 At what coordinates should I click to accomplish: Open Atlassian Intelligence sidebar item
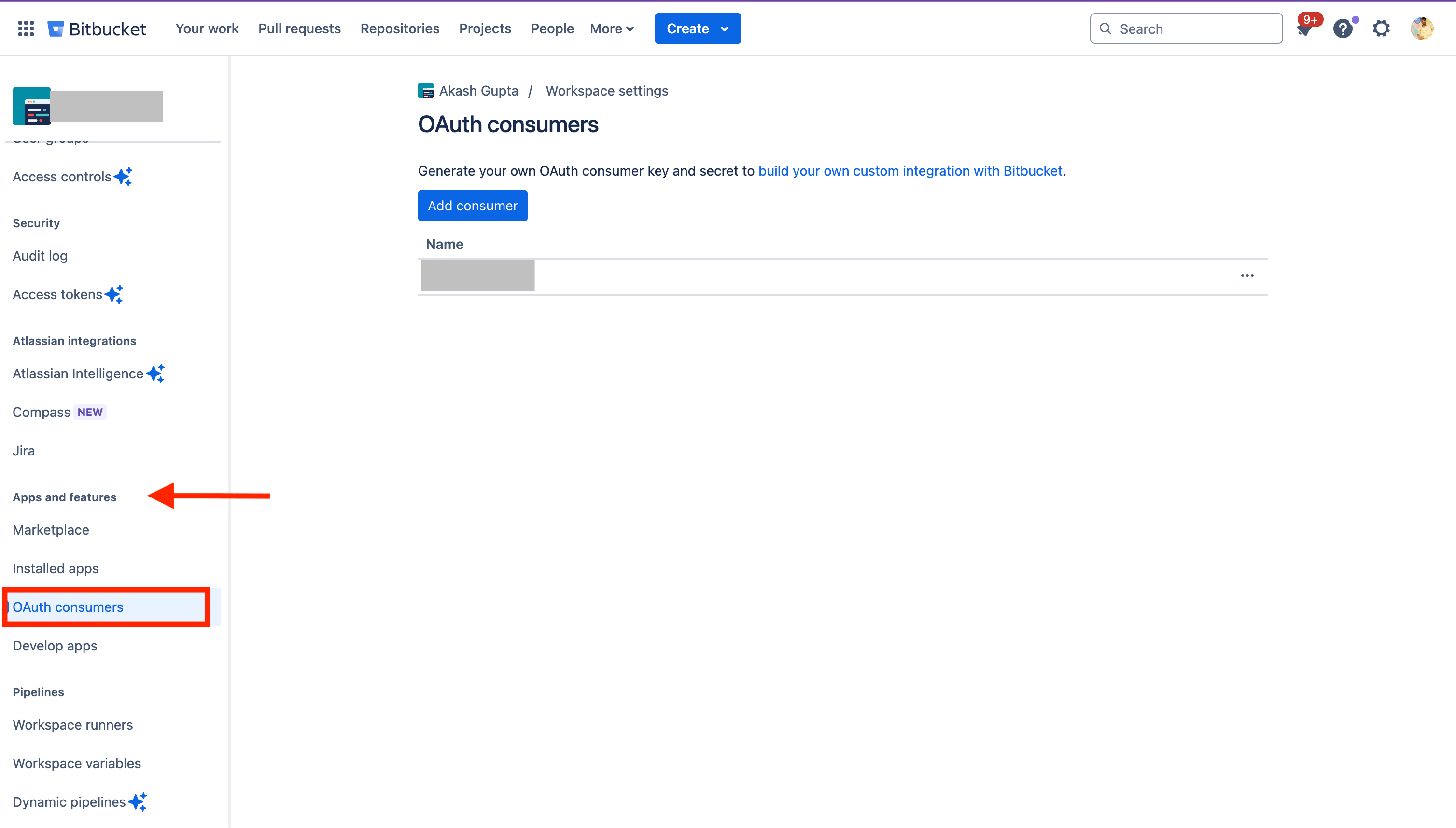click(x=78, y=373)
